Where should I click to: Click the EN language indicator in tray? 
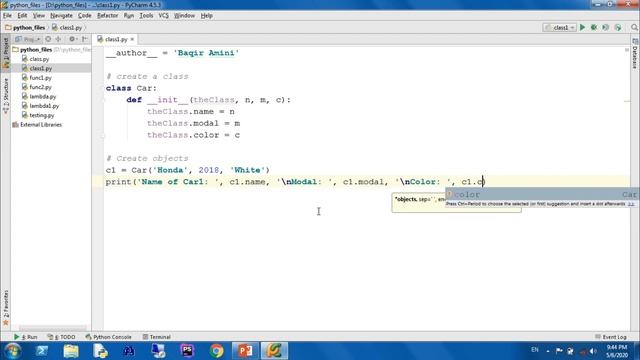[x=535, y=350]
